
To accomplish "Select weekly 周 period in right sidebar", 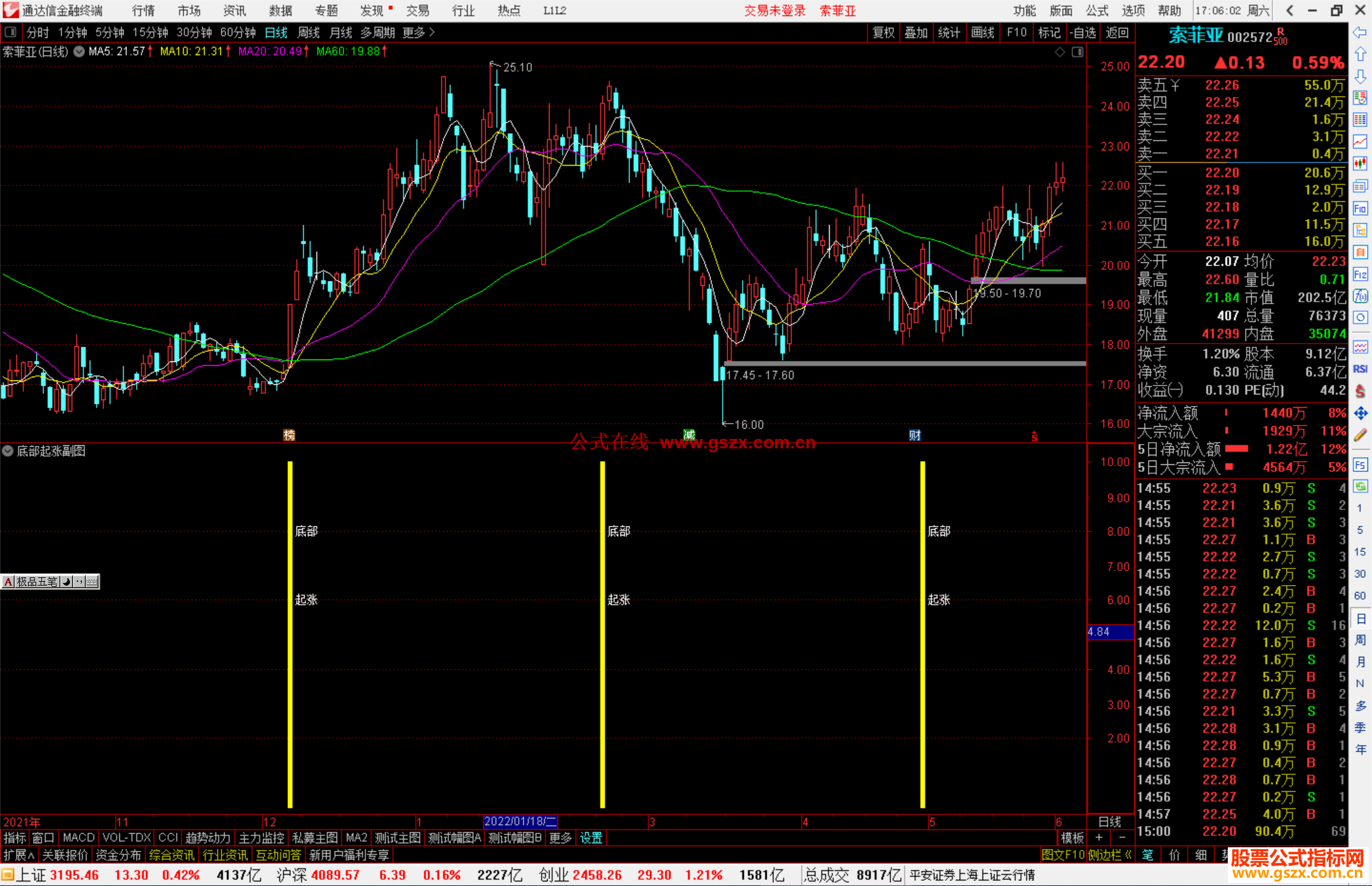I will [x=1360, y=640].
